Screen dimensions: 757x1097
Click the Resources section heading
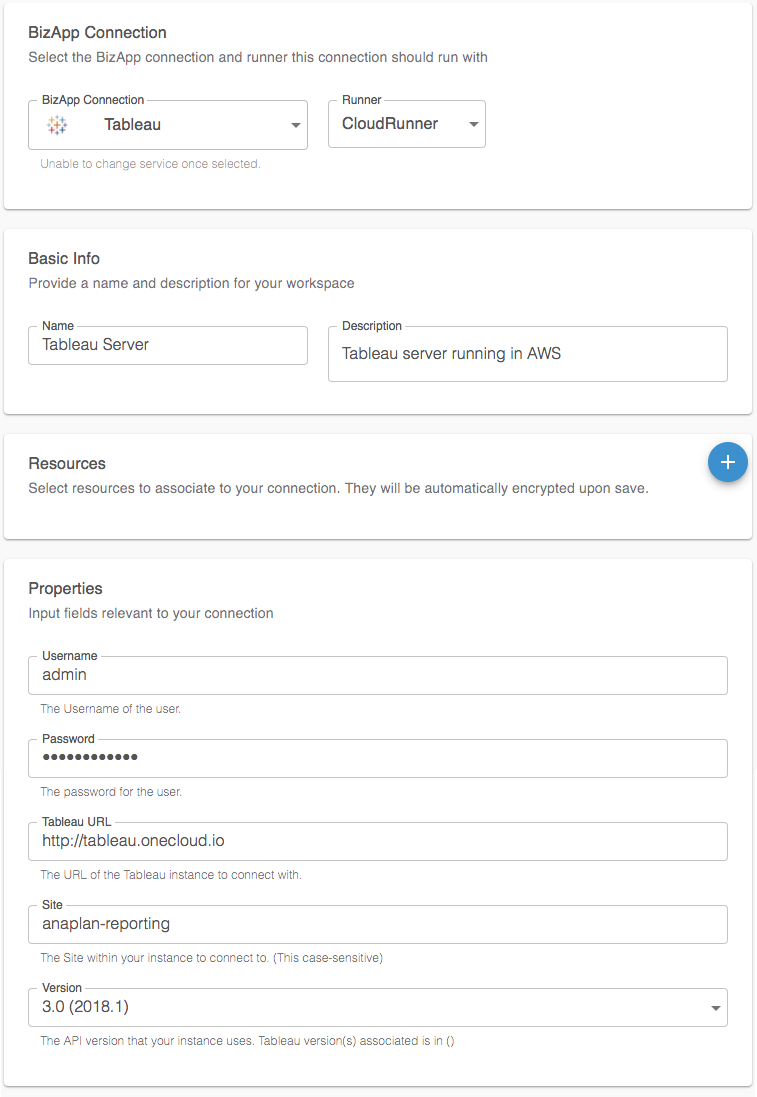pos(67,464)
